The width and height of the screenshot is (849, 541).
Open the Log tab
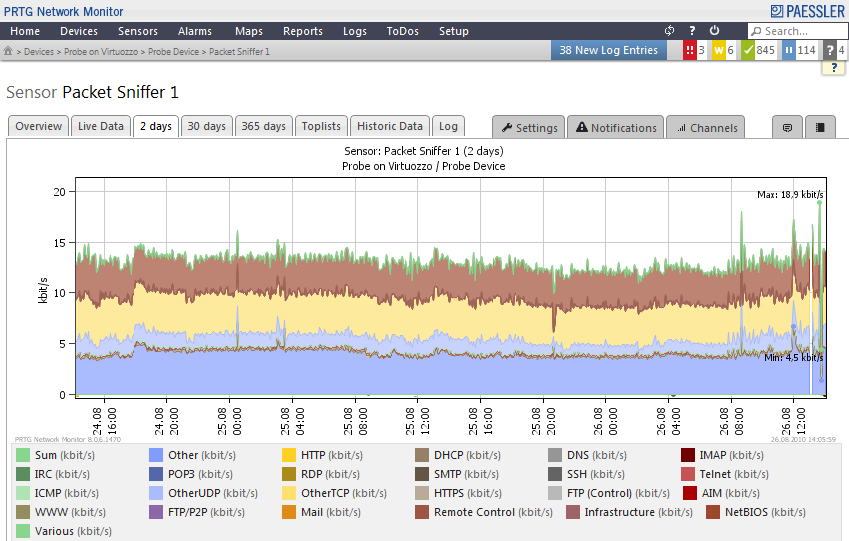pos(448,126)
